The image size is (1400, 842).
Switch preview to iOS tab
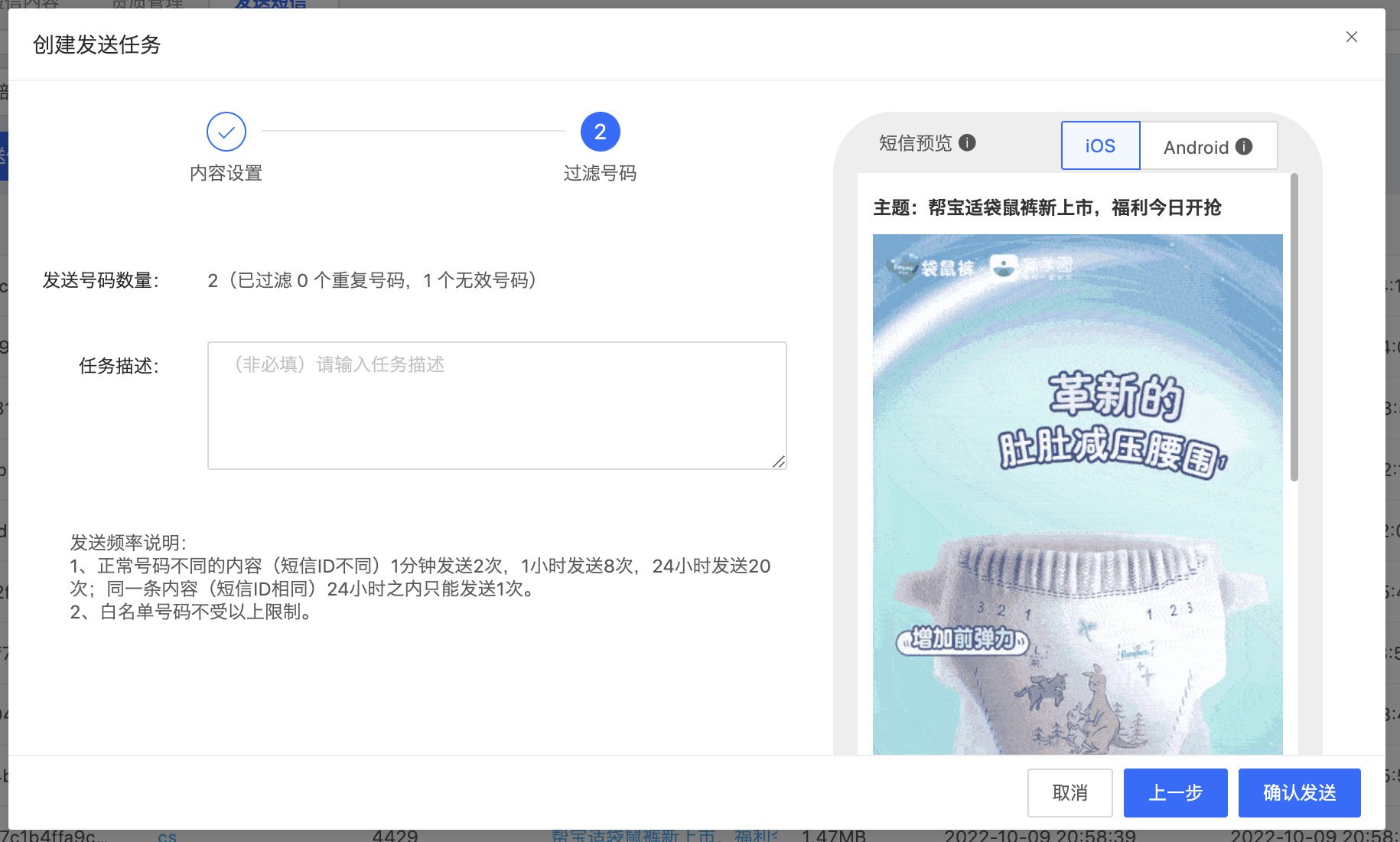pos(1100,145)
